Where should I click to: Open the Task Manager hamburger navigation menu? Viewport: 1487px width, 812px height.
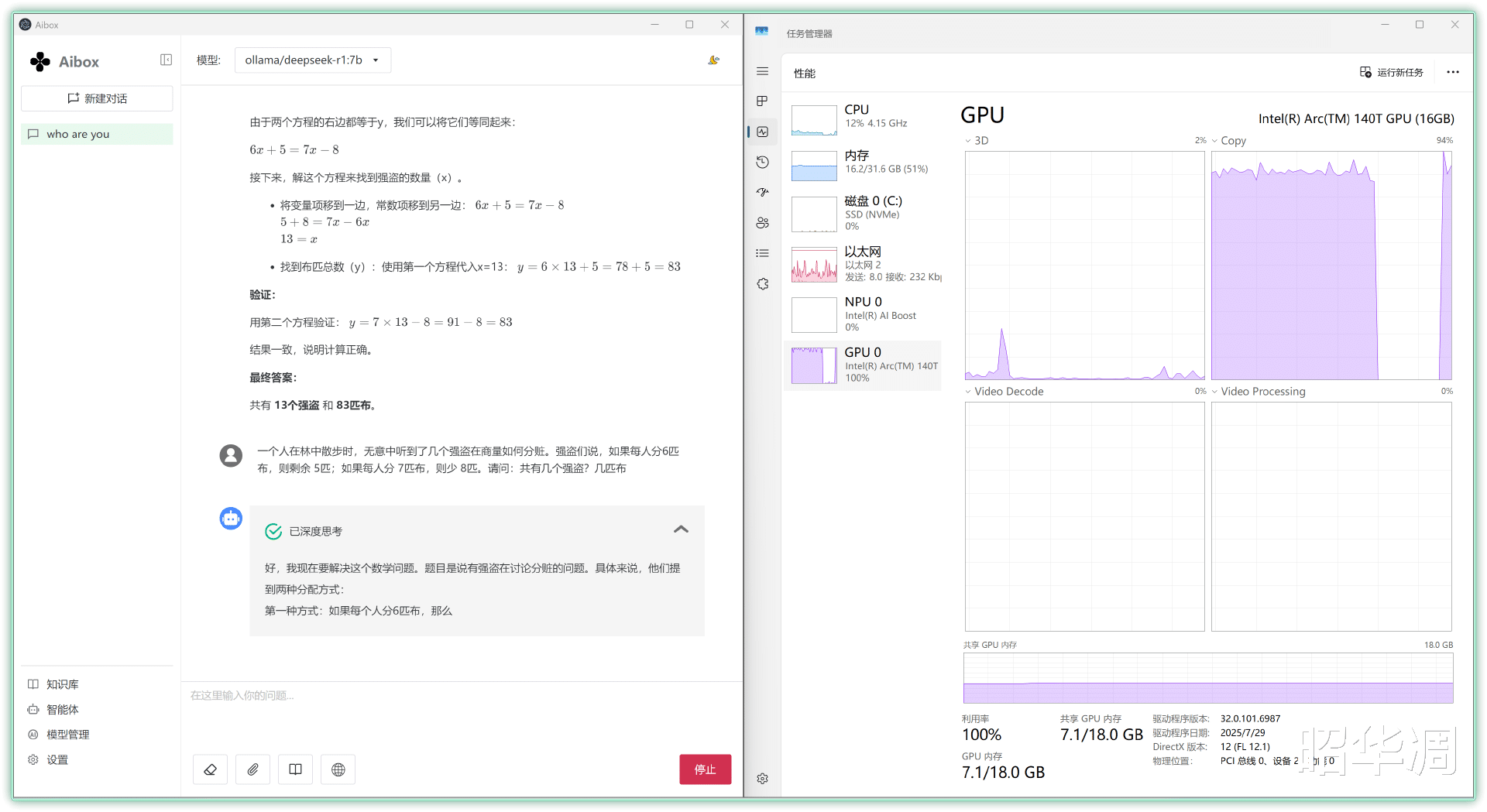[763, 71]
